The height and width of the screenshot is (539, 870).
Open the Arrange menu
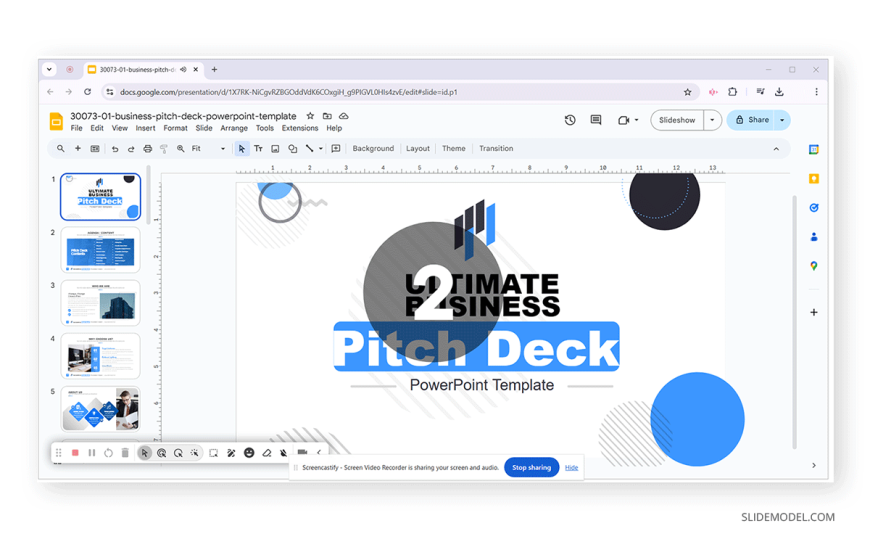(234, 128)
